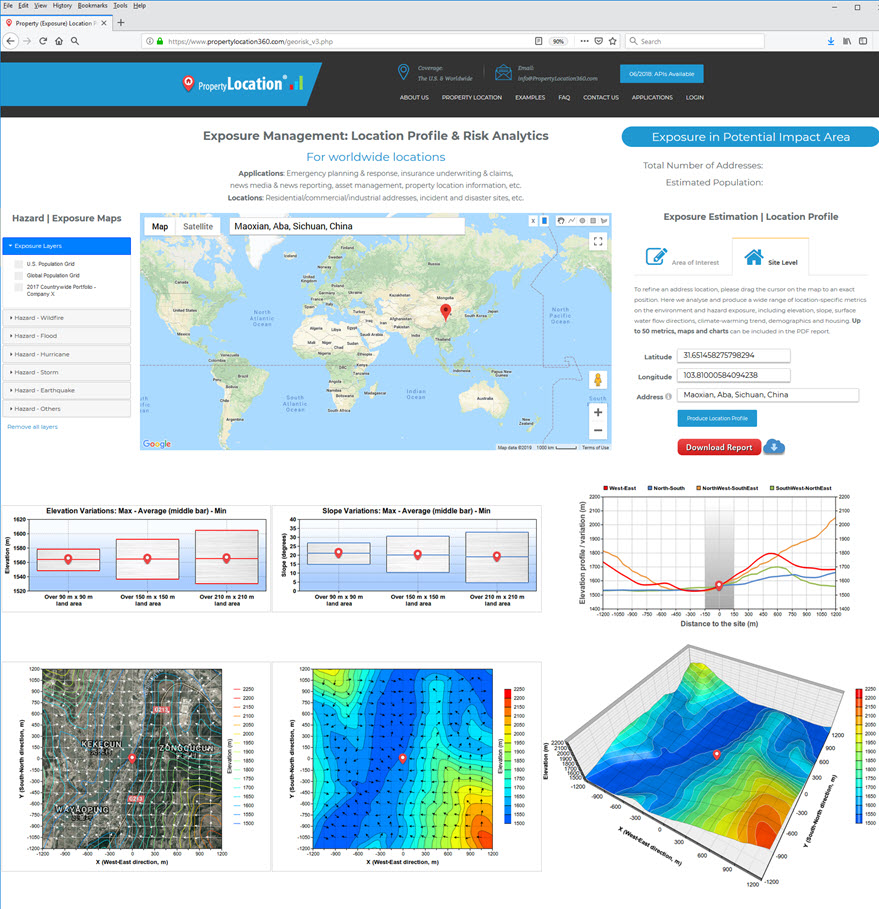Screen dimensions: 879x909
Task: Expand Hazard - Earthquake section
Action: (67, 390)
